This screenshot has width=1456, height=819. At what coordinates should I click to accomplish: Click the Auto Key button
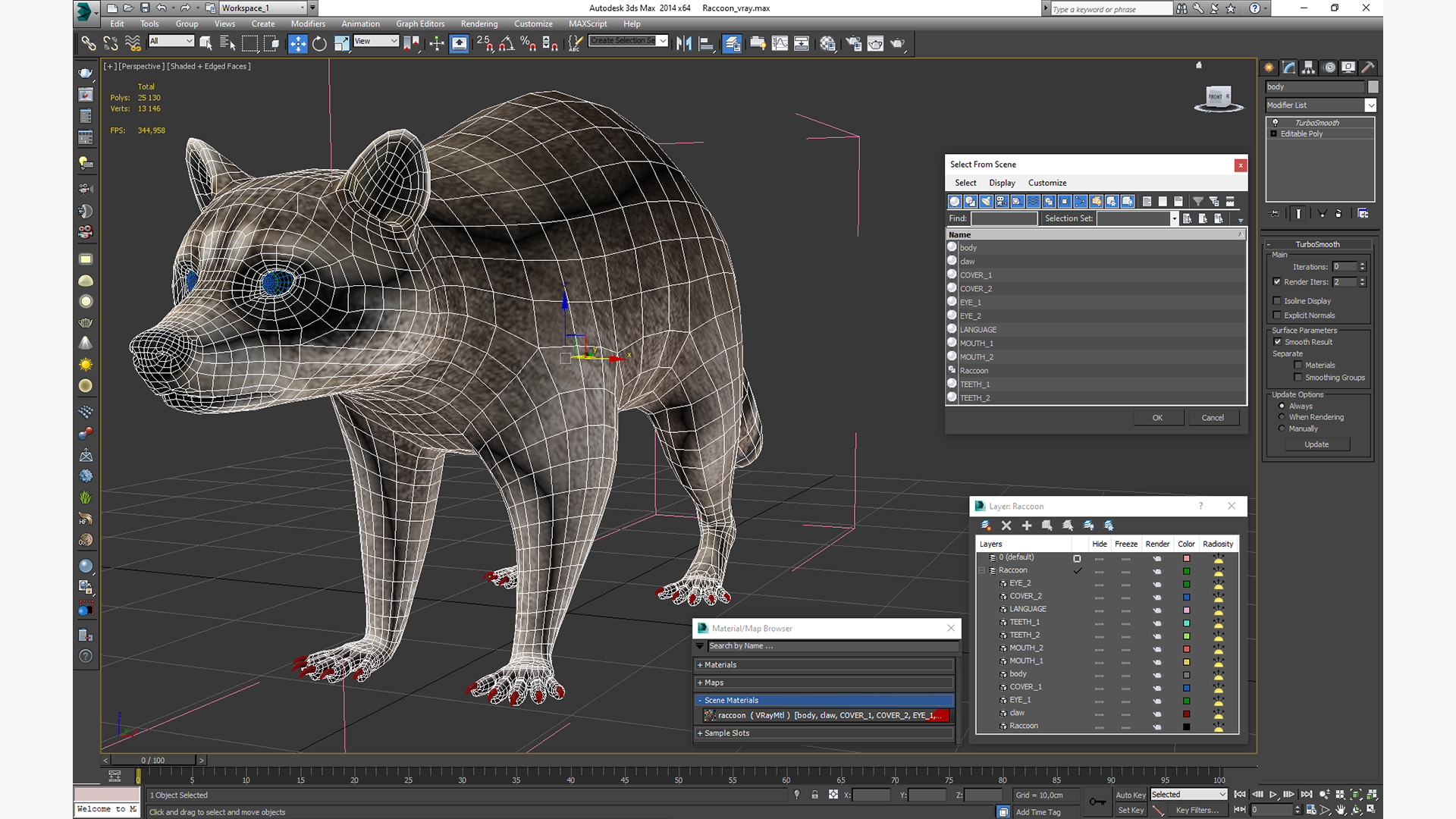(1130, 795)
